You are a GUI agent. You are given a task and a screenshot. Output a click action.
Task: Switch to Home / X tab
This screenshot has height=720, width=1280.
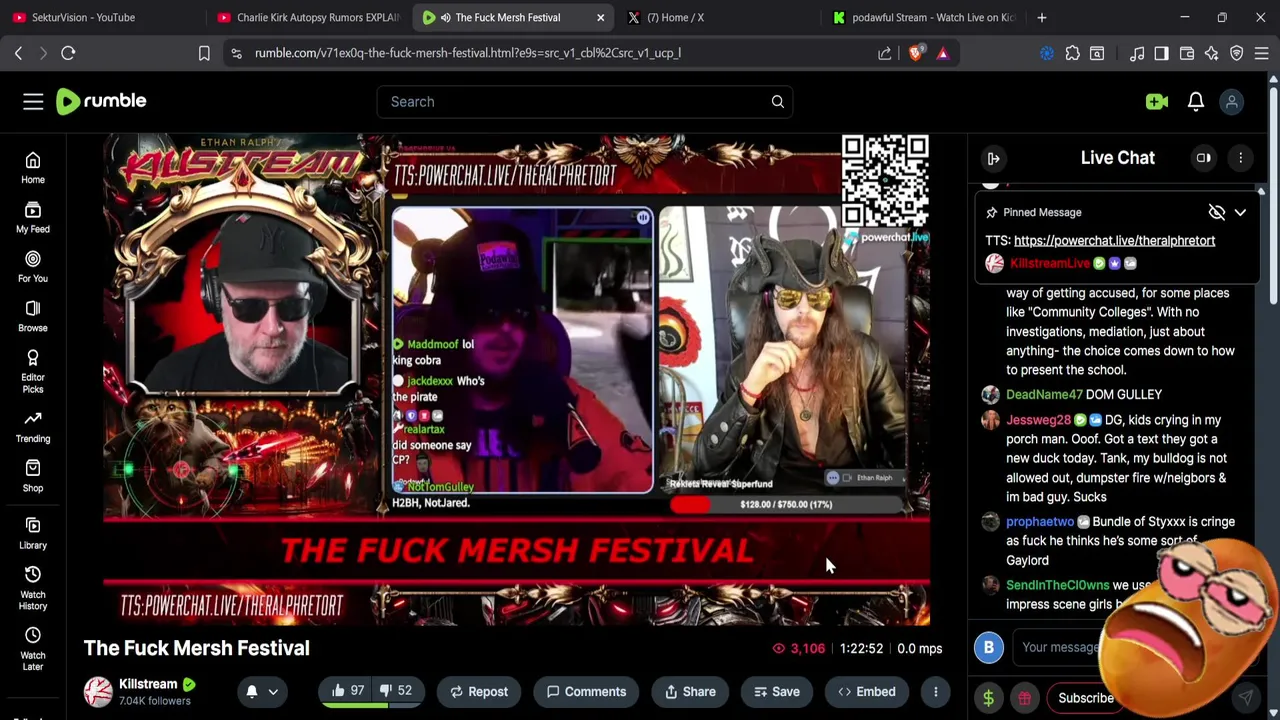[x=718, y=17]
